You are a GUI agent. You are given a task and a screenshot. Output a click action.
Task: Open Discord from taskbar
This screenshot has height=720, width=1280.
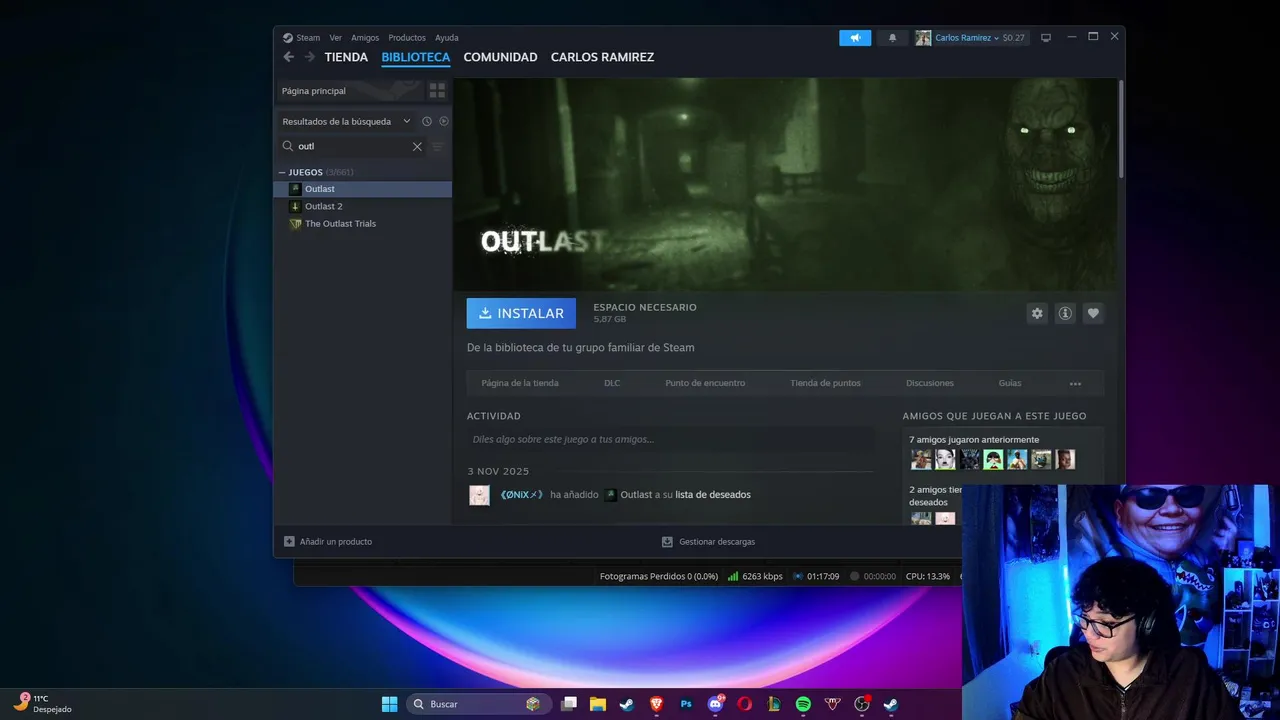tap(716, 704)
